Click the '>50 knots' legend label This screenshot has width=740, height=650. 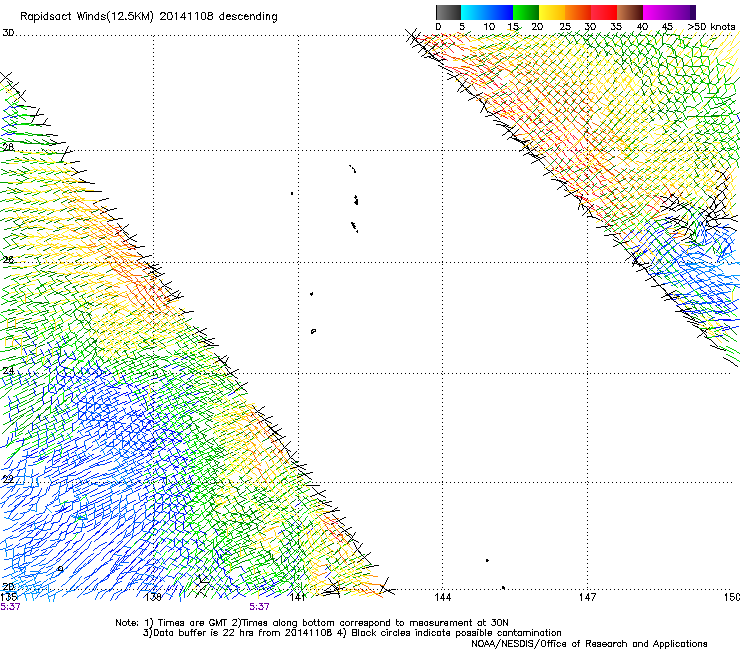pyautogui.click(x=711, y=27)
